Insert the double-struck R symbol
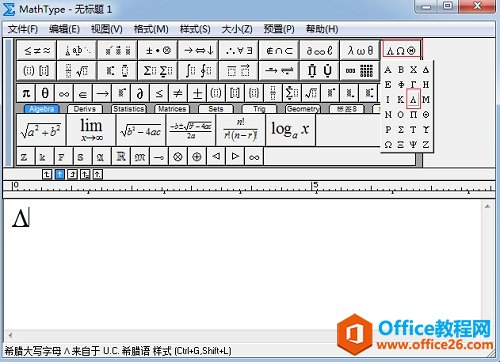 coord(121,156)
